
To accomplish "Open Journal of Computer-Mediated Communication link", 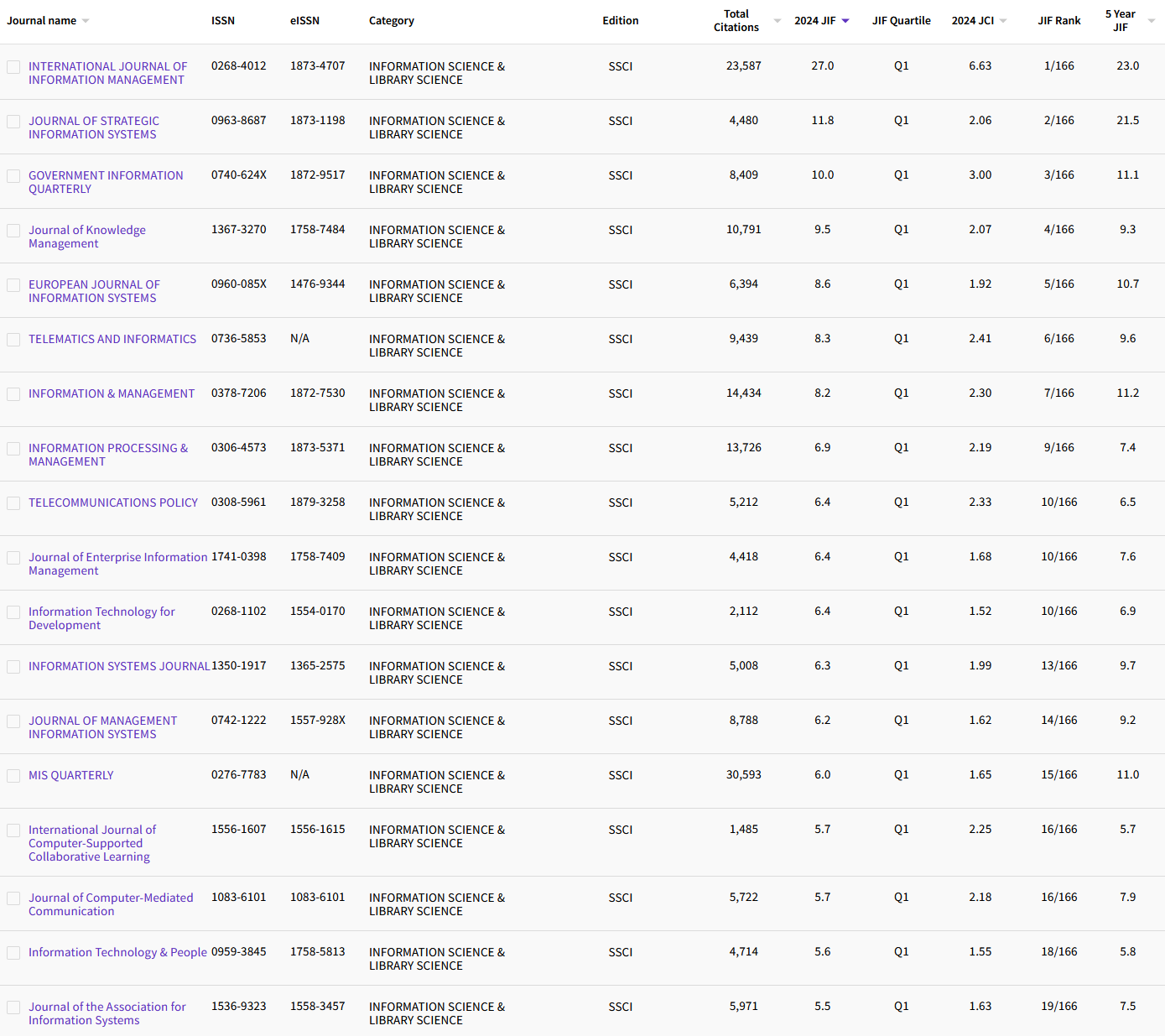I will [x=111, y=904].
